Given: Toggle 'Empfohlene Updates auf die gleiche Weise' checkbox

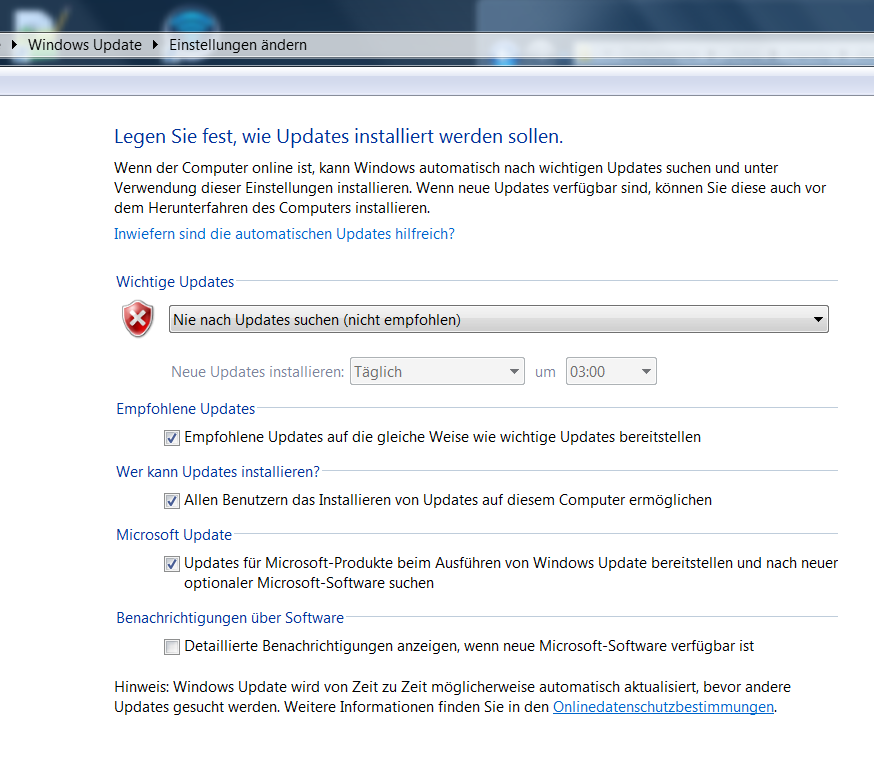Looking at the screenshot, I should 172,438.
